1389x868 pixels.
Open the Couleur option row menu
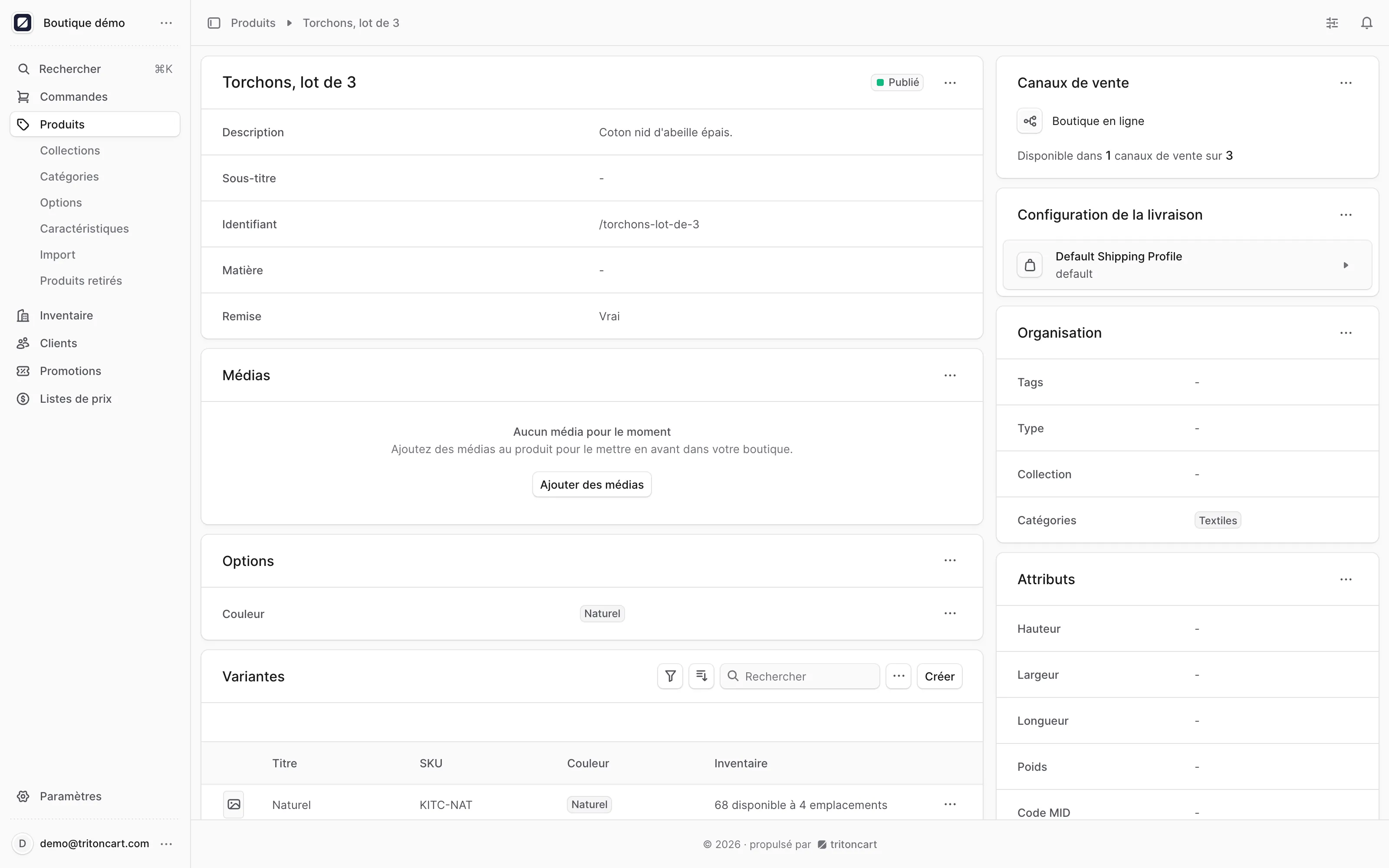pyautogui.click(x=950, y=613)
